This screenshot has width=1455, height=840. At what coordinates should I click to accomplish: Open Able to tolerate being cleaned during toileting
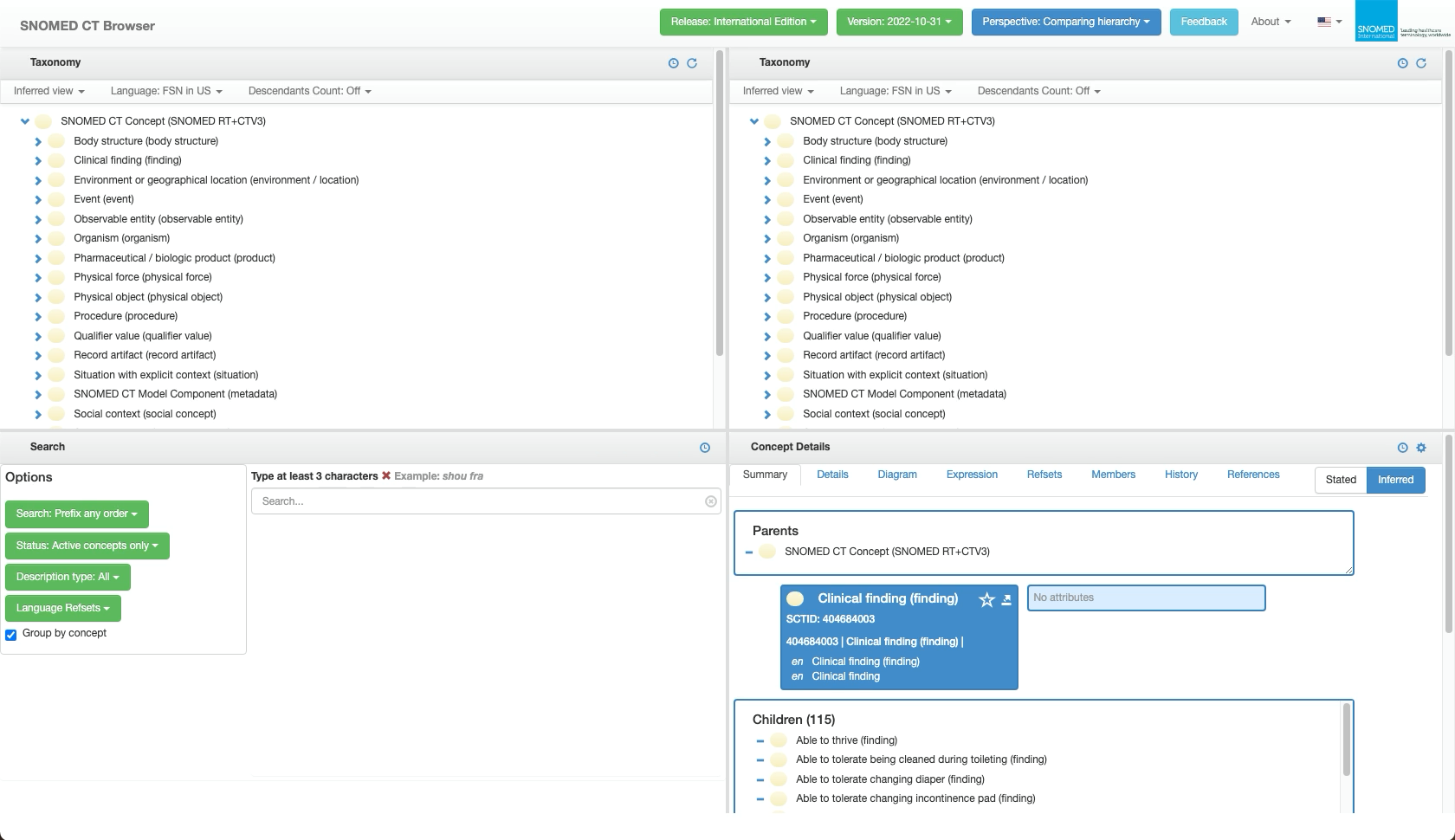(x=921, y=759)
